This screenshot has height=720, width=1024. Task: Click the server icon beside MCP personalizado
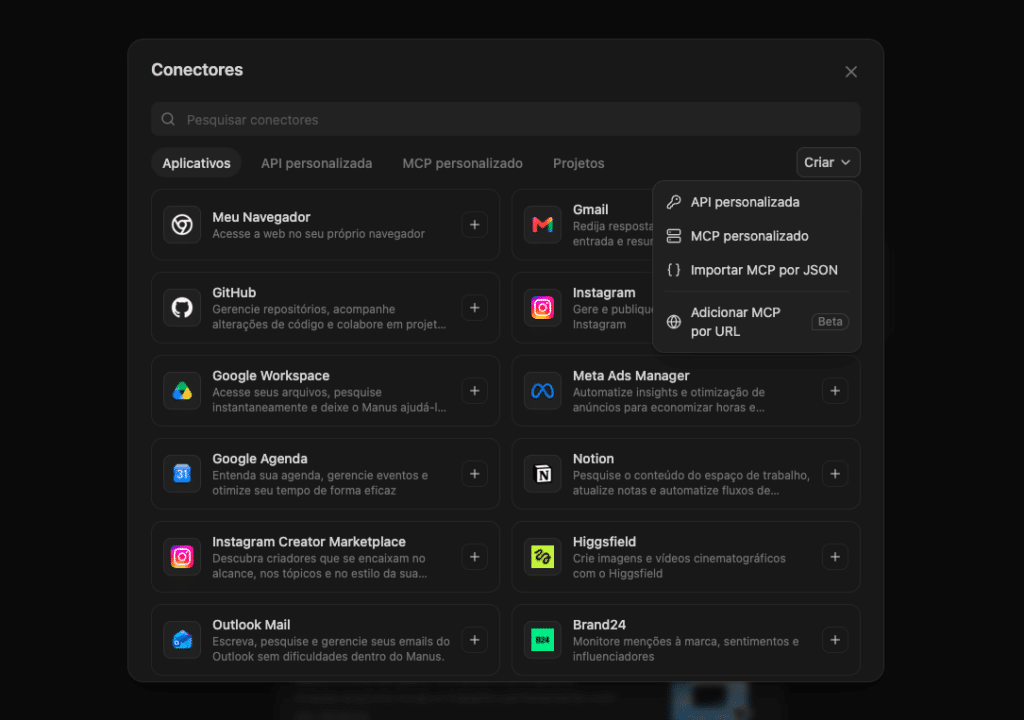point(673,236)
